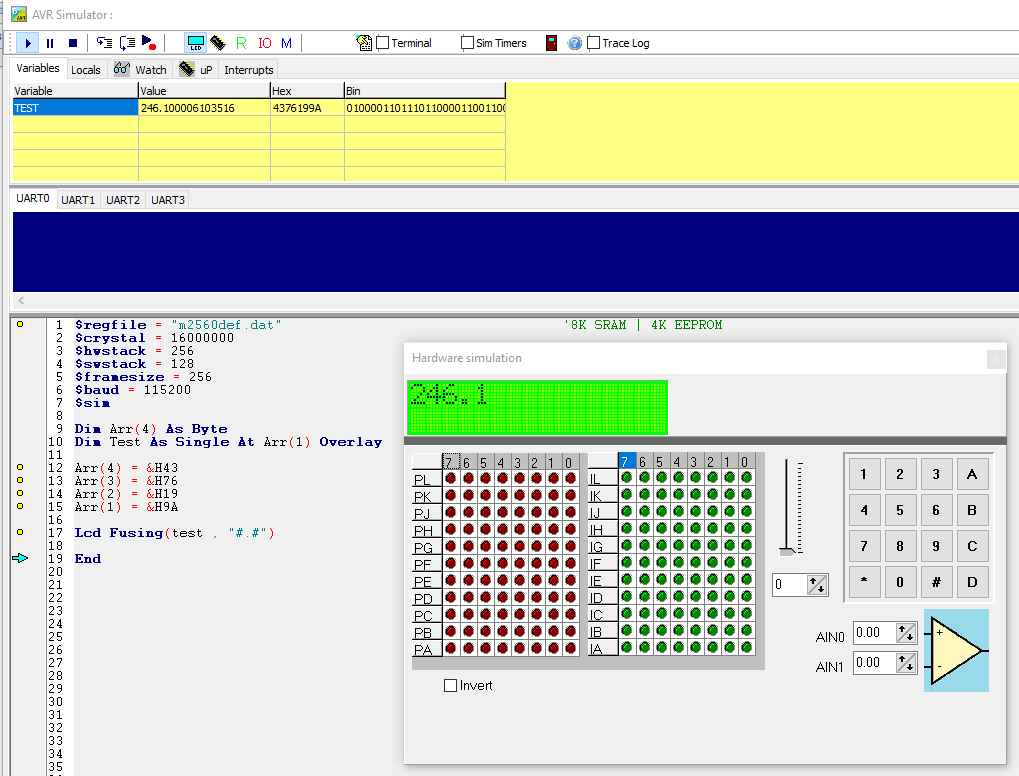1019x776 pixels.
Task: Open the UART1 tab
Action: (78, 200)
